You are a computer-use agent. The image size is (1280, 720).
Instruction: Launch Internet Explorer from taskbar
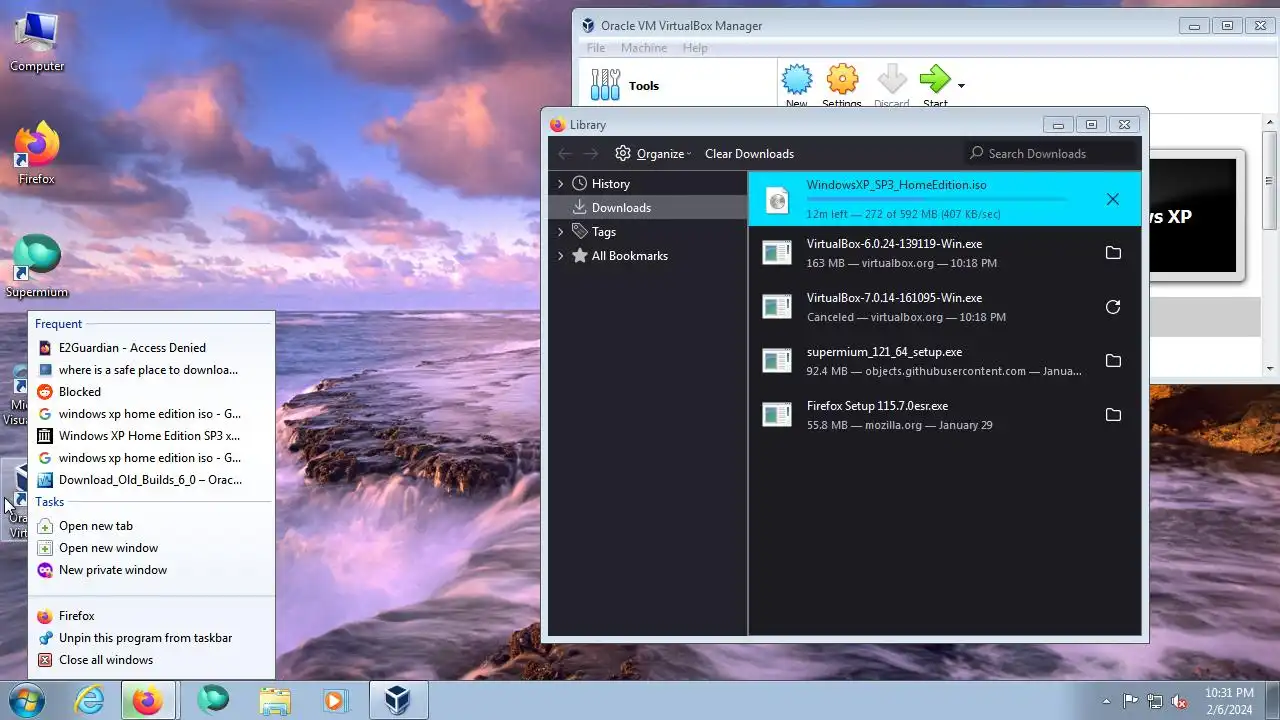(90, 700)
